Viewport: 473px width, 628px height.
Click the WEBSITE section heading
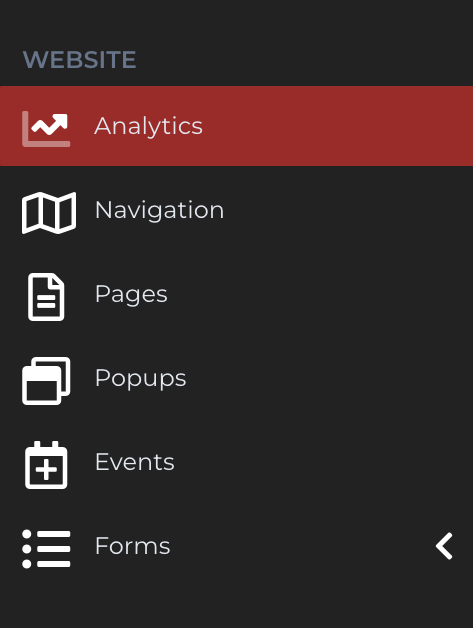click(79, 60)
